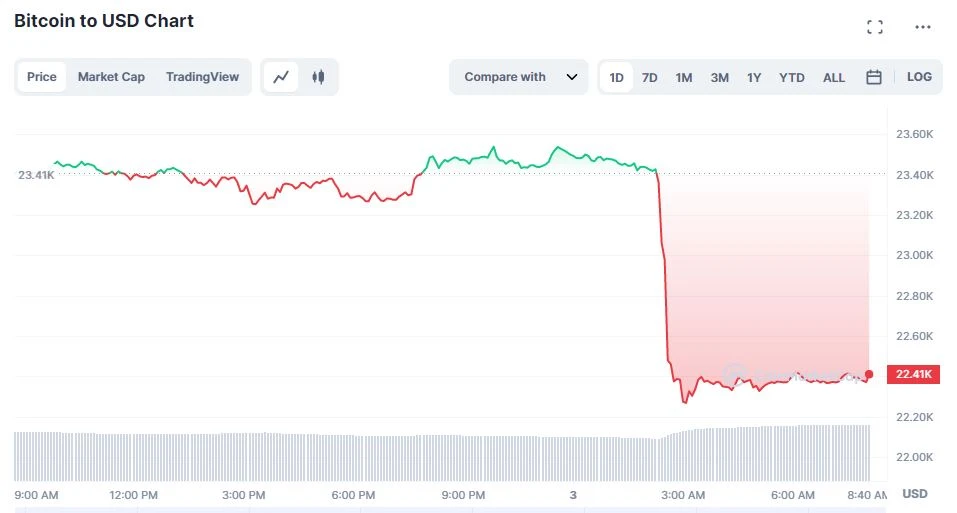
Task: Select the Price tab
Action: [42, 77]
